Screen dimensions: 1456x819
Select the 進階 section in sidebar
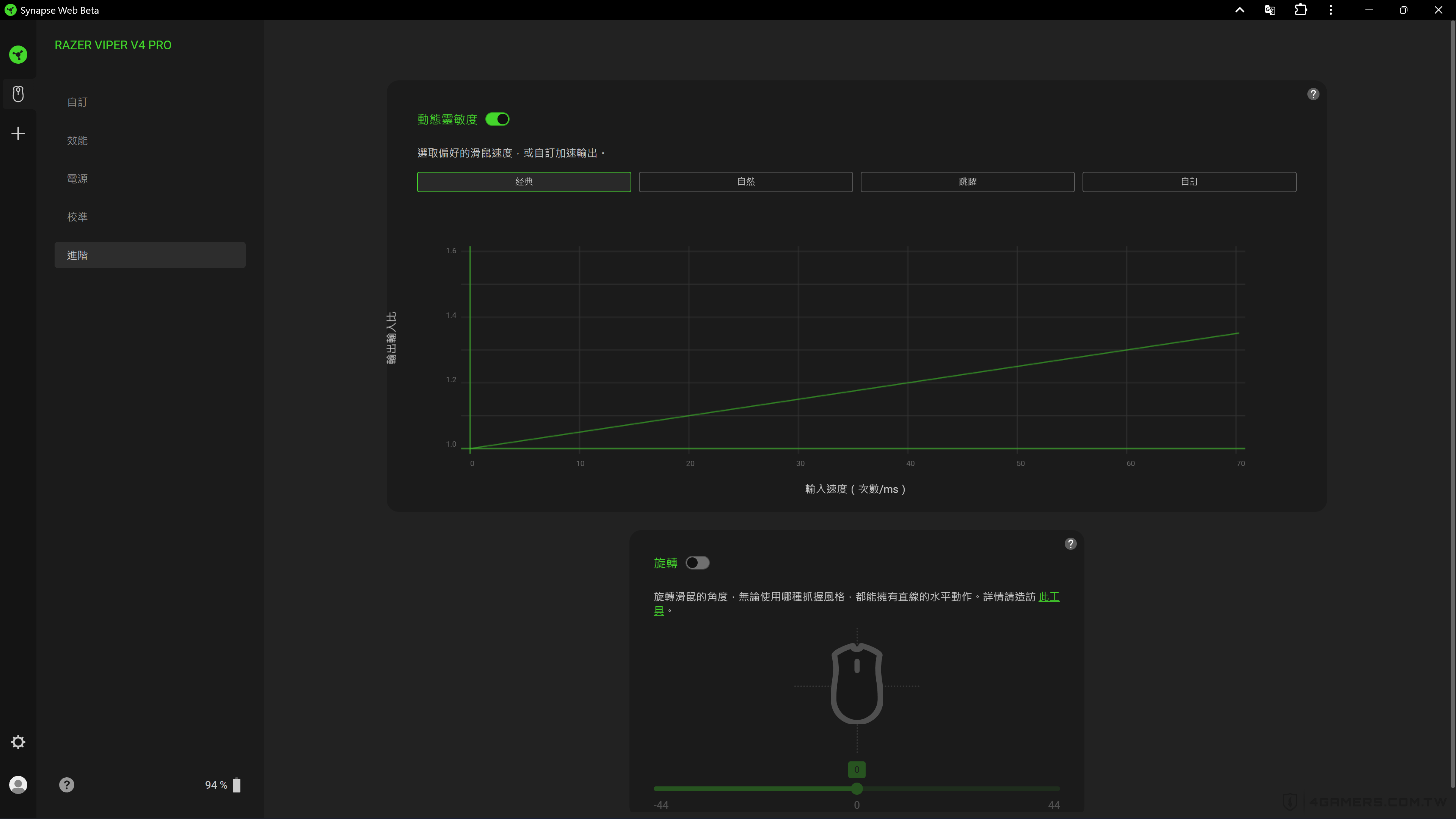(150, 255)
